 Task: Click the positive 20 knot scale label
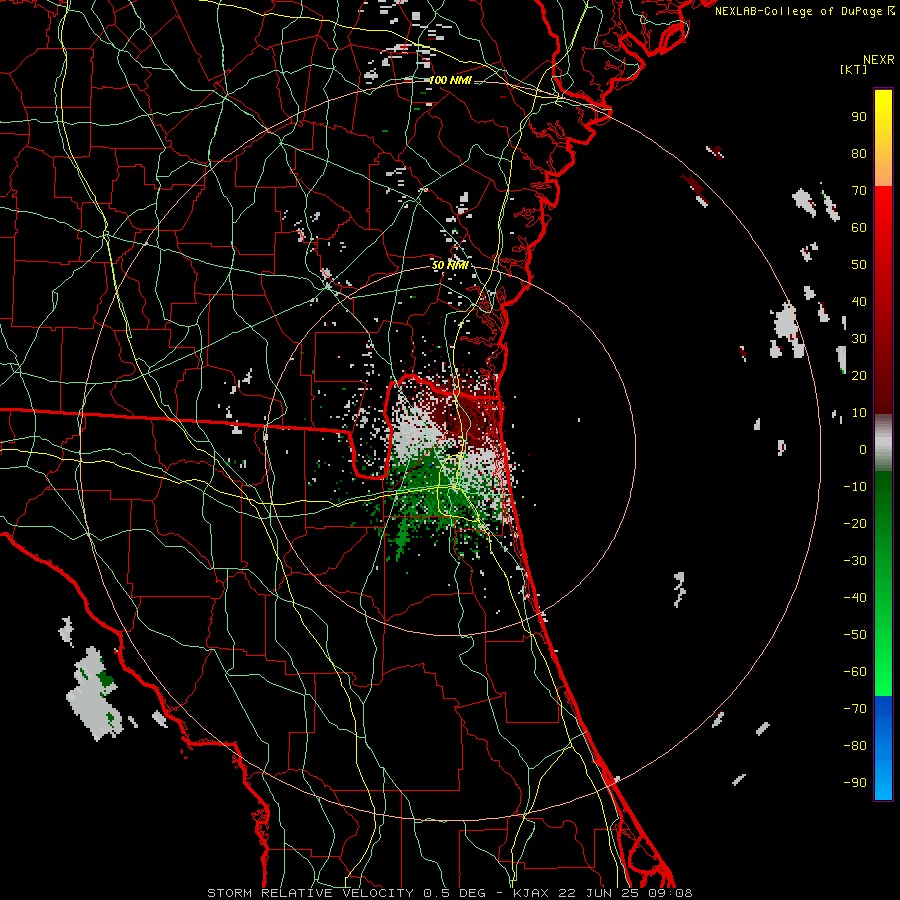(859, 375)
